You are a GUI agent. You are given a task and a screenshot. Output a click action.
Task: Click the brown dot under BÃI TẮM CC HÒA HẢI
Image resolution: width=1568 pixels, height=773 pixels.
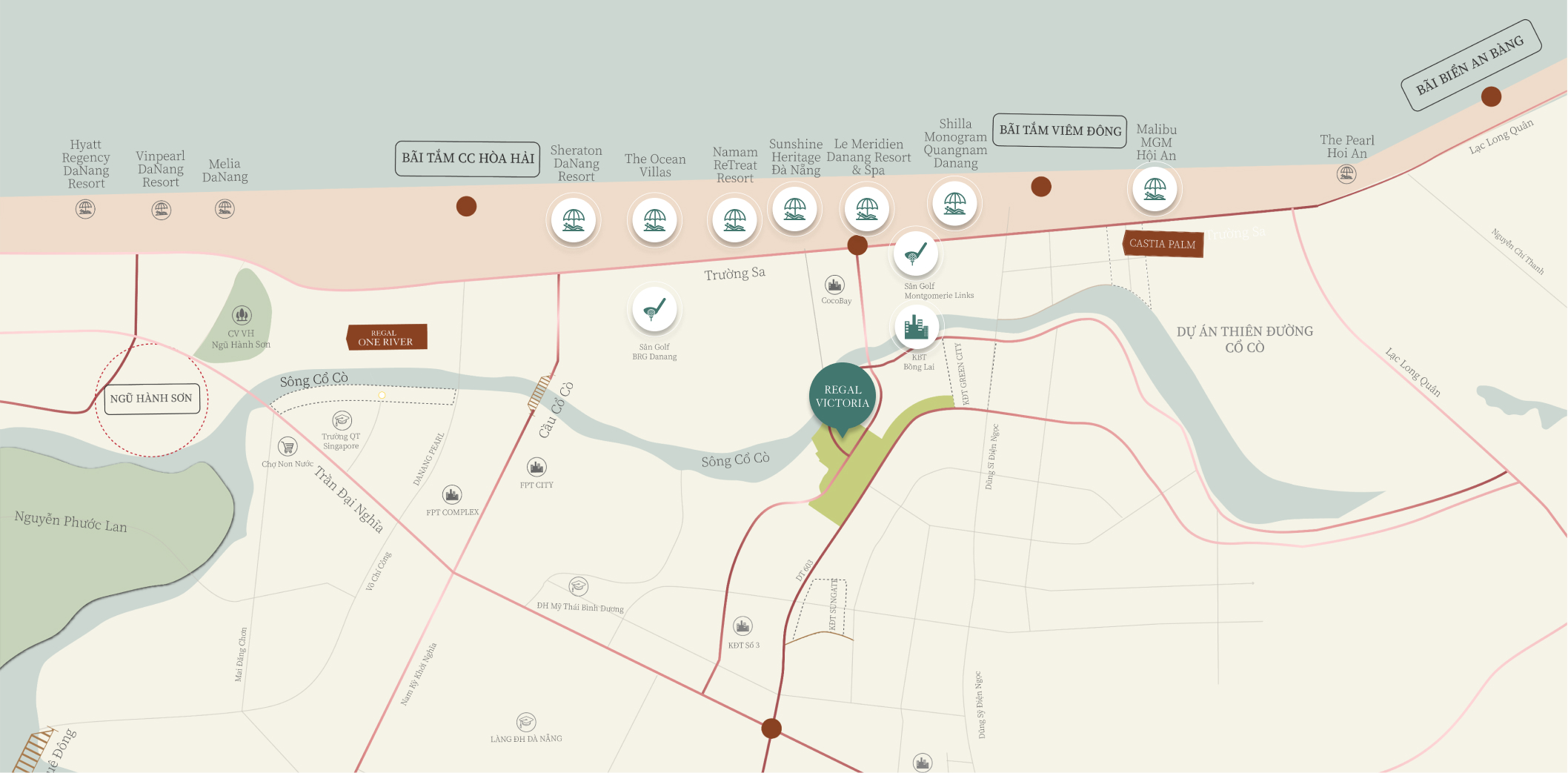point(466,206)
